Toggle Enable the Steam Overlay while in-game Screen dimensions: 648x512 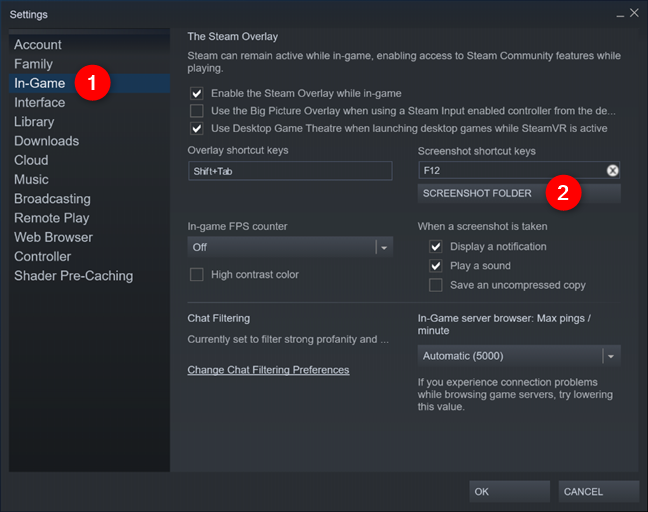tap(197, 93)
